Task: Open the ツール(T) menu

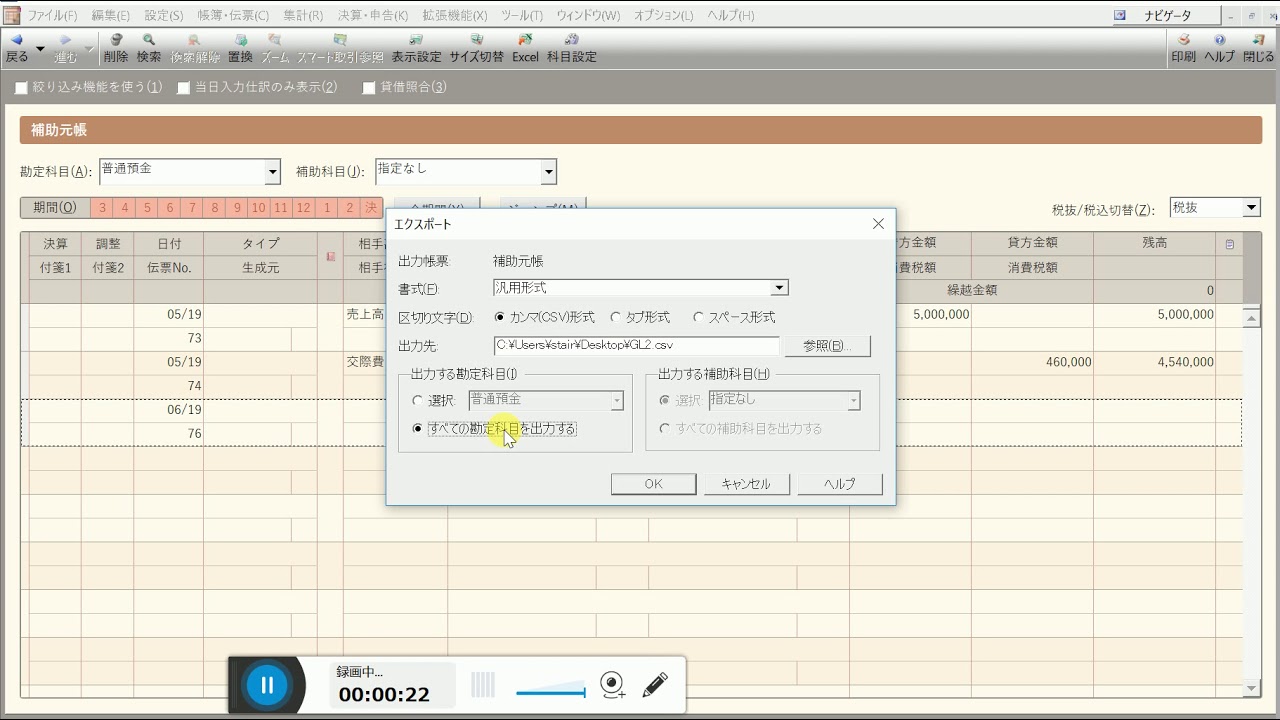Action: (521, 16)
